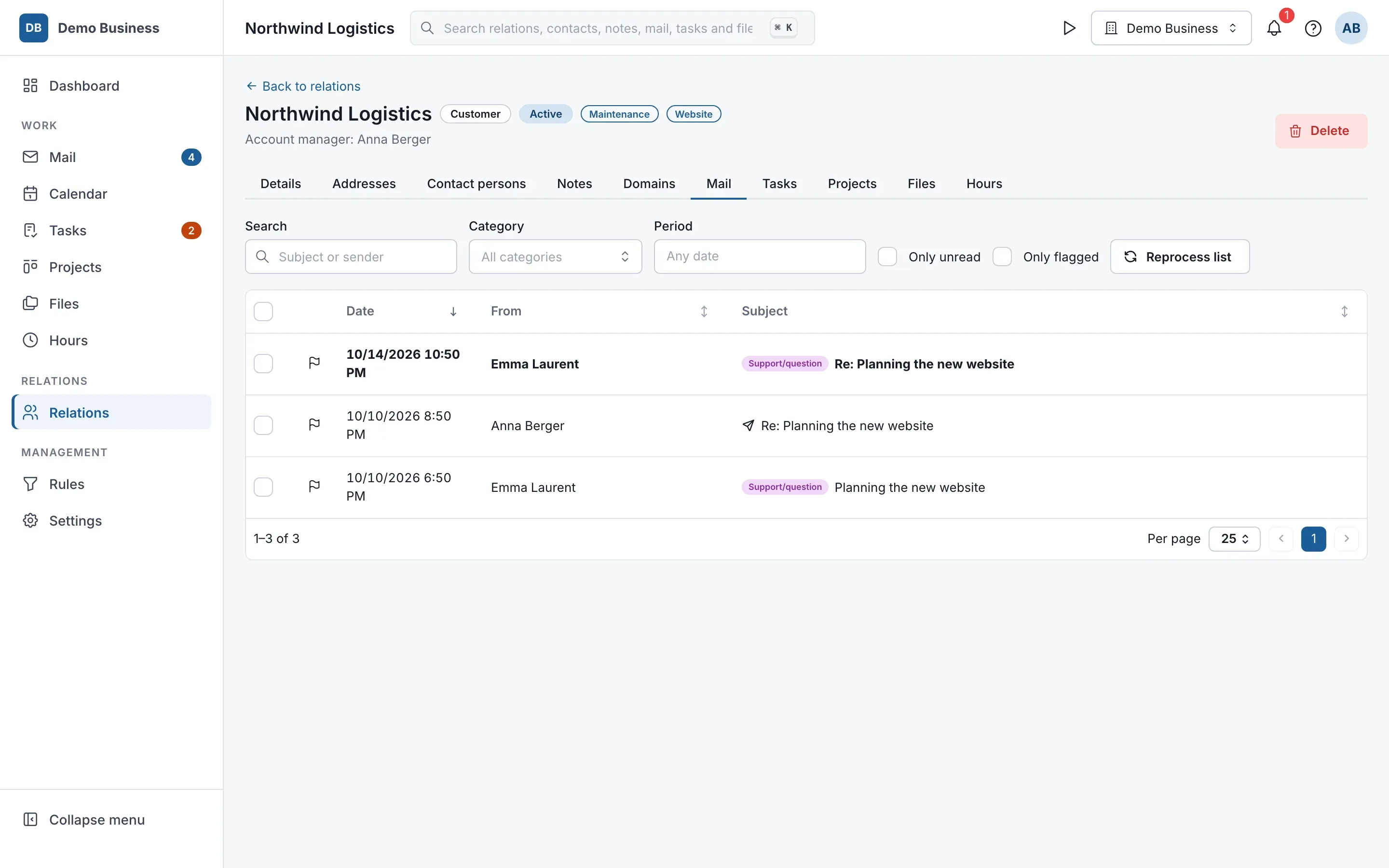Flag the 10/10/2026 6:50 PM email
The width and height of the screenshot is (1389, 868).
[x=314, y=486]
